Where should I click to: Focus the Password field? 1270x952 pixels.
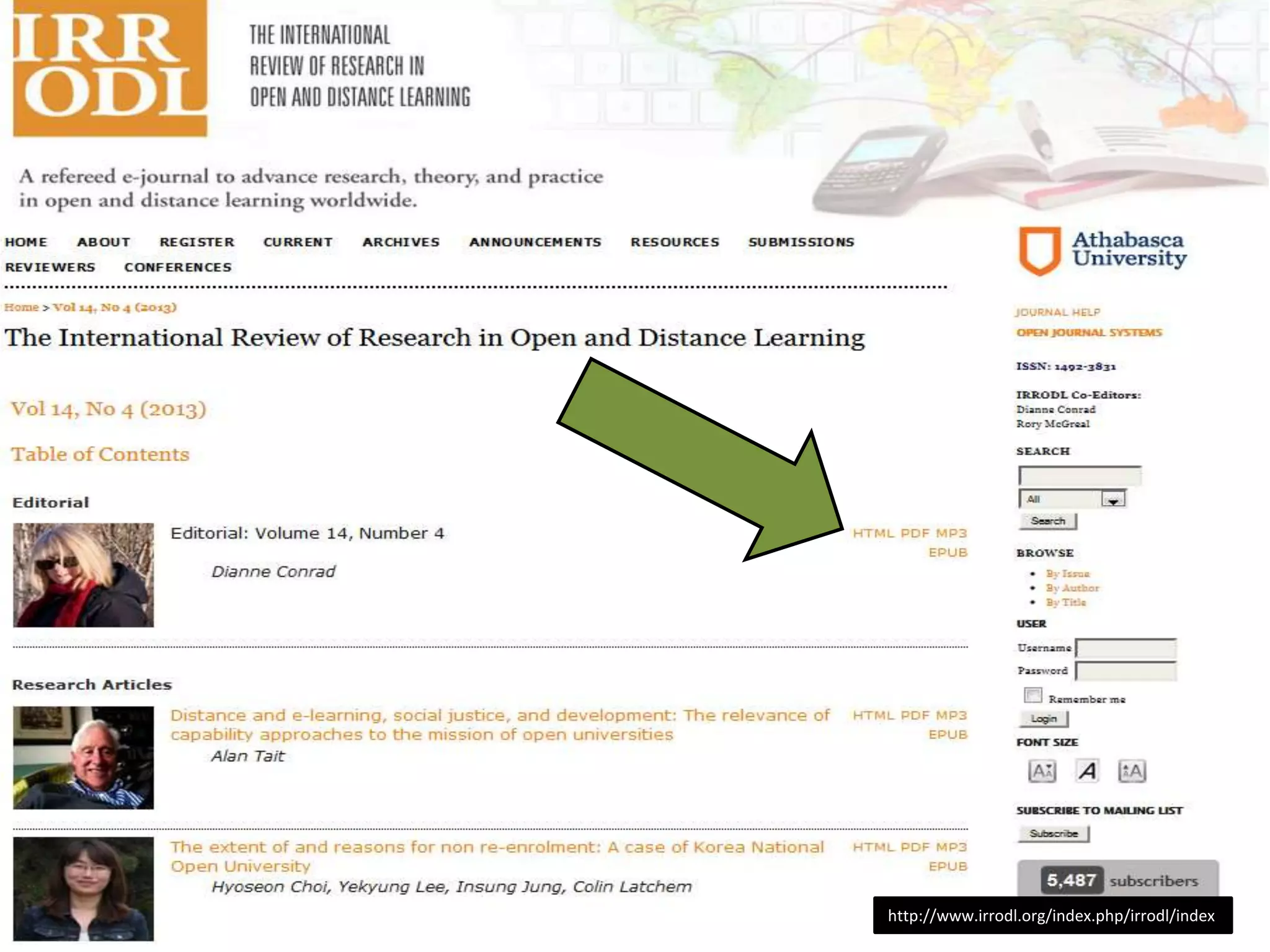1126,671
